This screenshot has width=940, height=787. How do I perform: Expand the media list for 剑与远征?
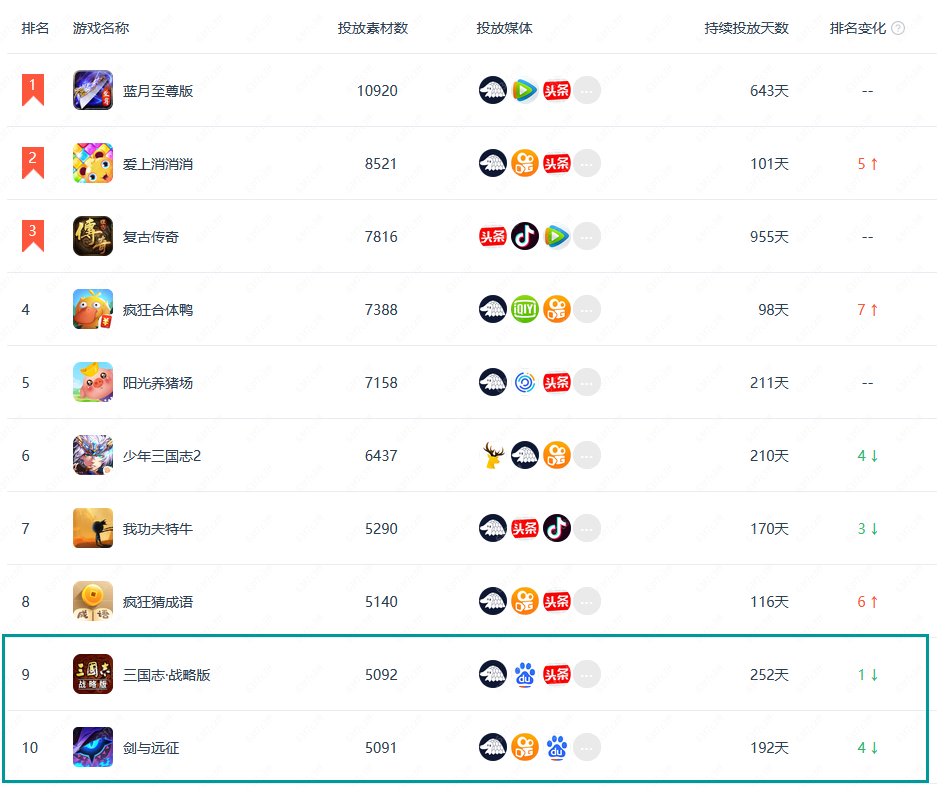(587, 747)
